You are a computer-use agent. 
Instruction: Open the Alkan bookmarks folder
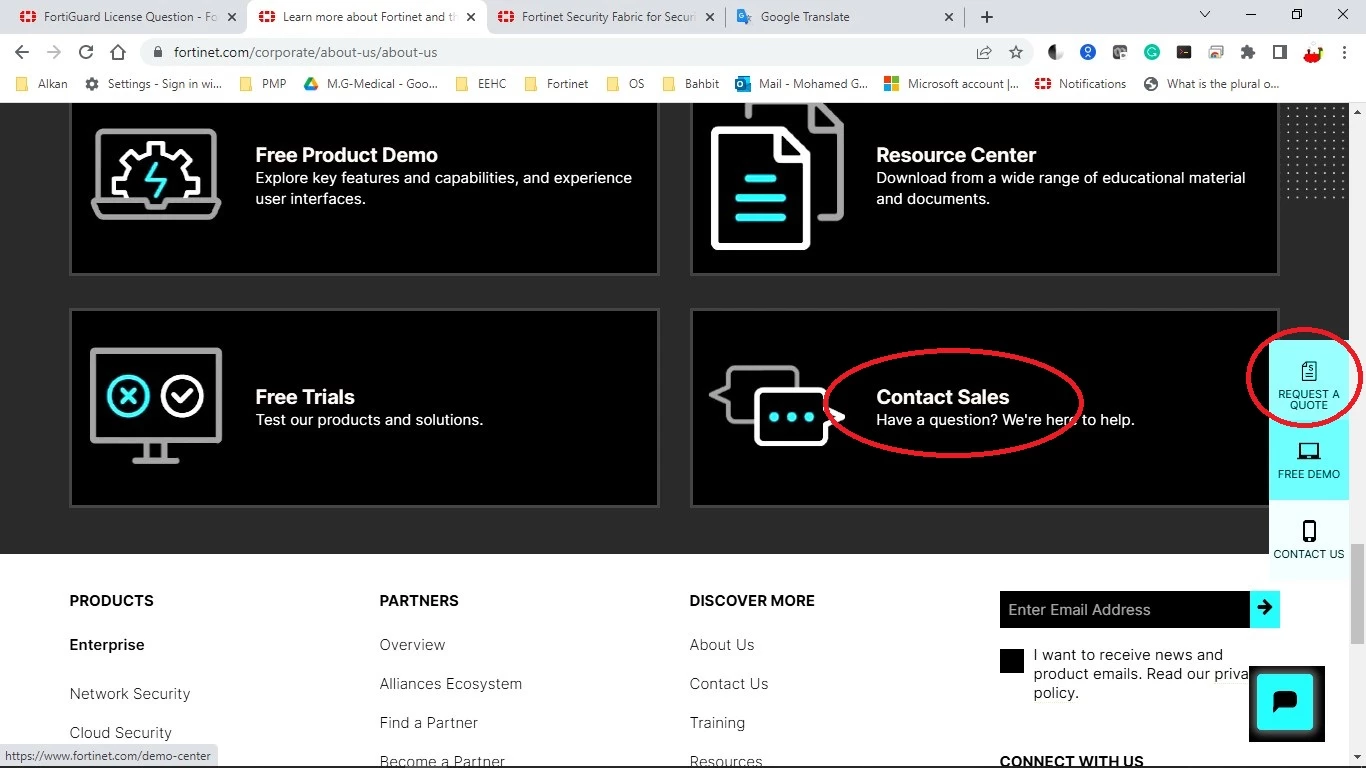coord(42,84)
